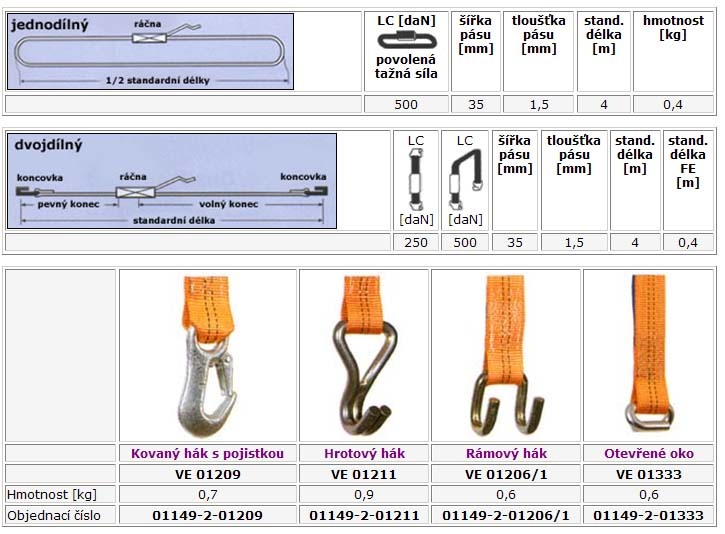This screenshot has width=725, height=534.
Task: Click the Objednací číslo row label
Action: tap(54, 515)
